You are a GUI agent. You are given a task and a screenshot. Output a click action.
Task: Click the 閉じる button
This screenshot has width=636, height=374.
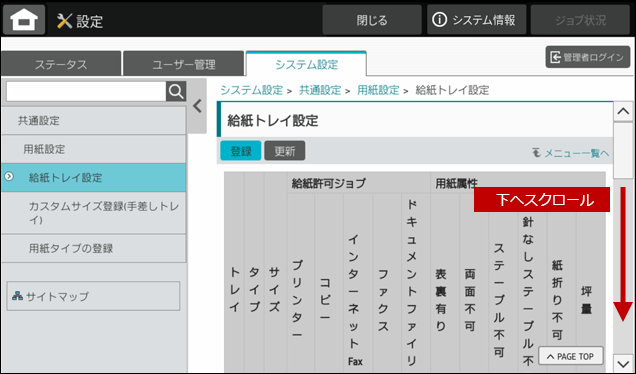pyautogui.click(x=372, y=20)
